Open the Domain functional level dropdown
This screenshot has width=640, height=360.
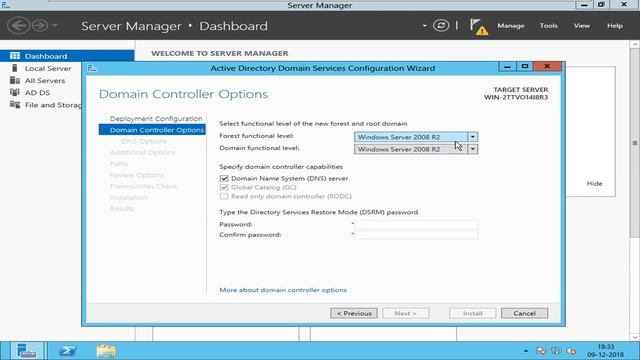416,149
